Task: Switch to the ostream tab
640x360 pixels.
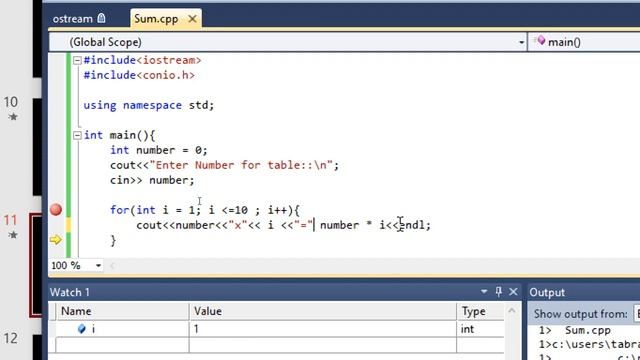Action: [72, 19]
